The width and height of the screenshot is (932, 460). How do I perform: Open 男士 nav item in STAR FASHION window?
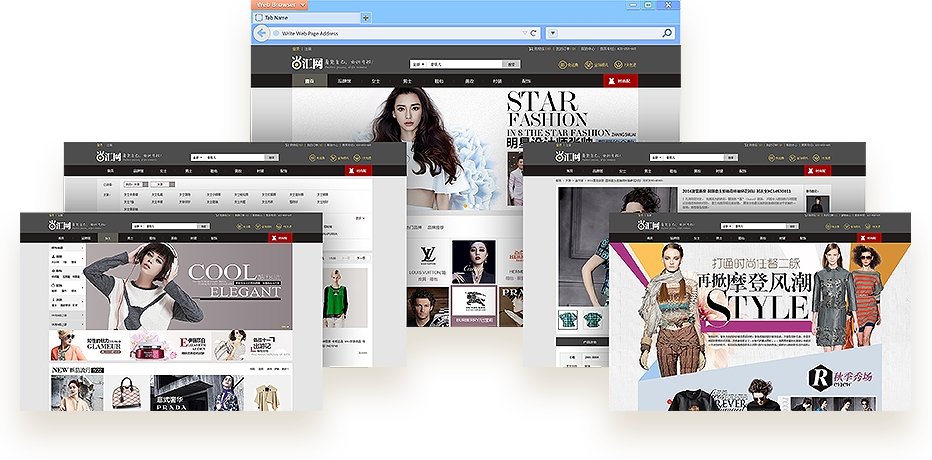(407, 81)
